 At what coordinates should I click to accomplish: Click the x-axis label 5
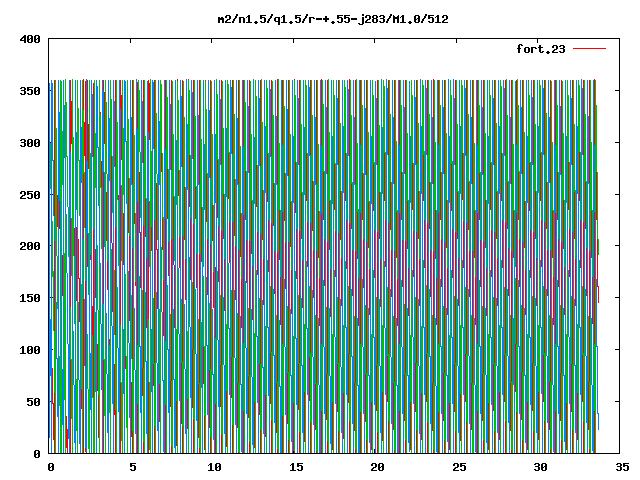click(133, 467)
